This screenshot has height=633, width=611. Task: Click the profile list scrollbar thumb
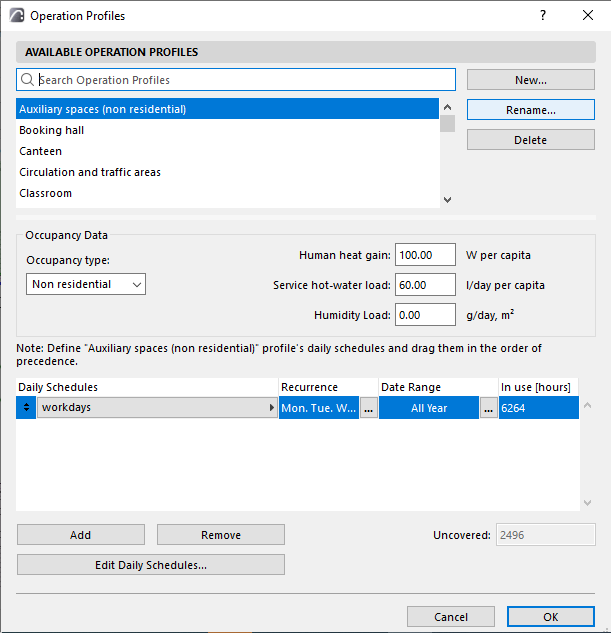(x=447, y=124)
